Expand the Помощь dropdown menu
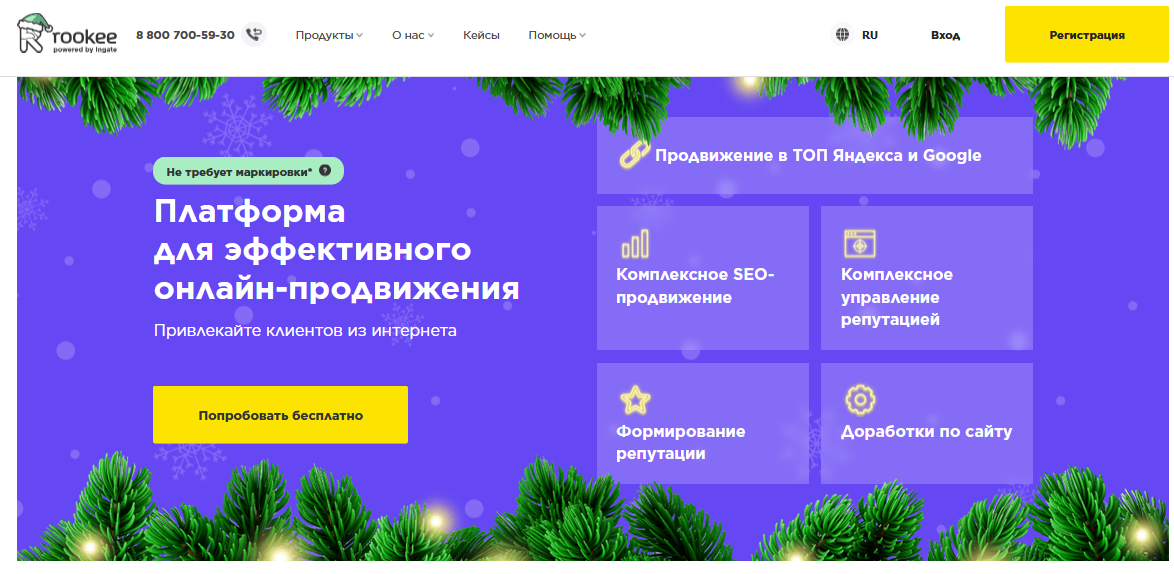The width and height of the screenshot is (1174, 574). click(557, 35)
